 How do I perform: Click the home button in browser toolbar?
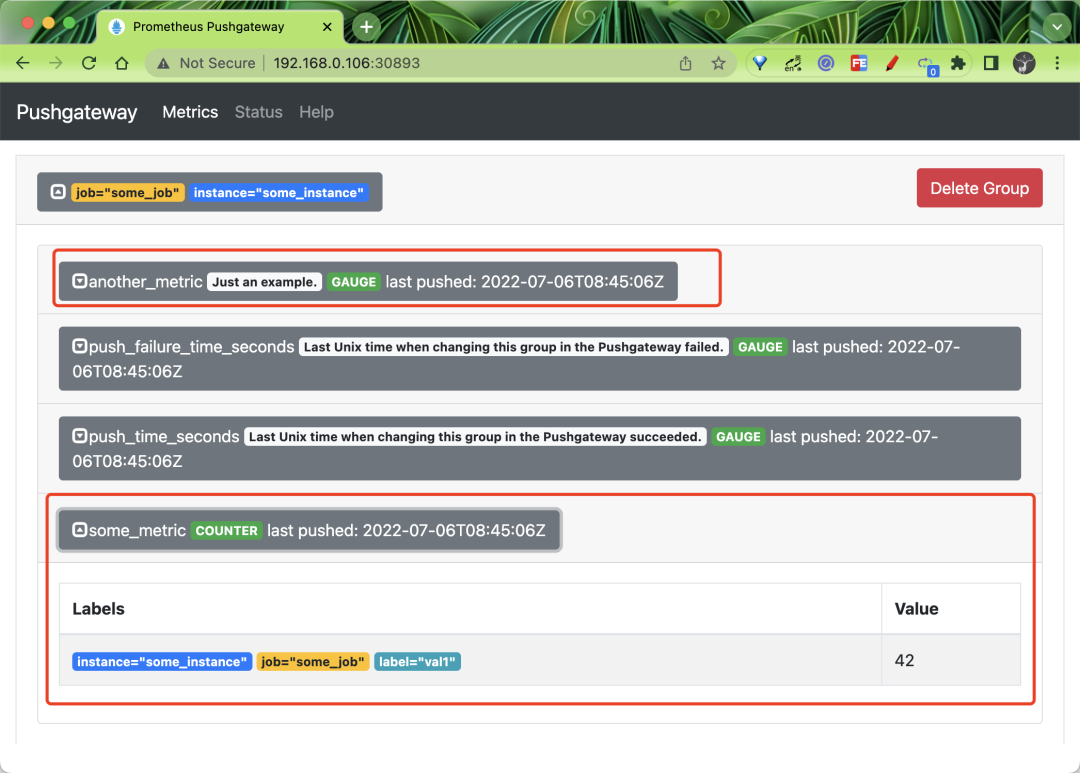tap(122, 63)
